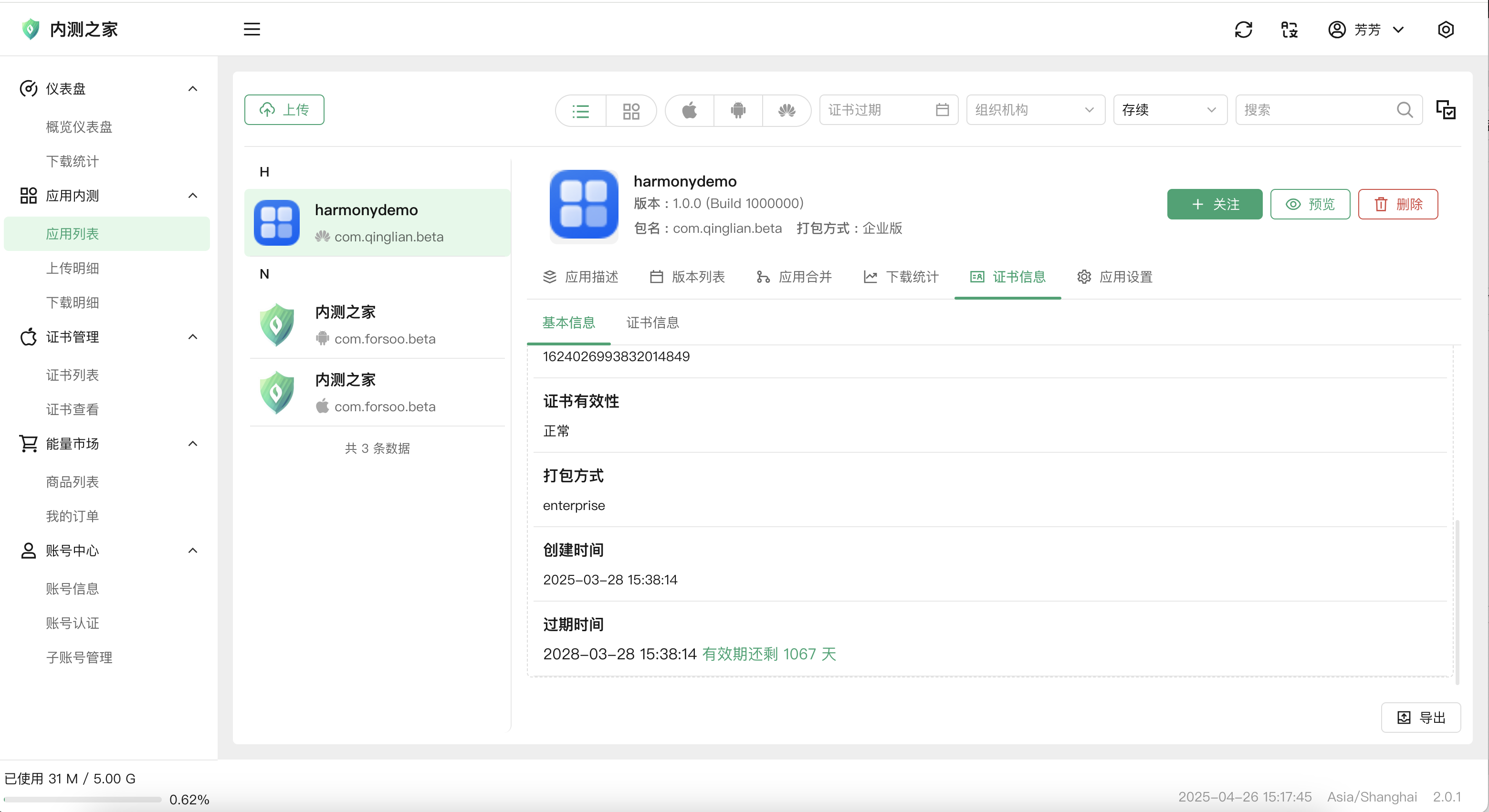
Task: Click the refresh icon in the header
Action: [x=1243, y=30]
